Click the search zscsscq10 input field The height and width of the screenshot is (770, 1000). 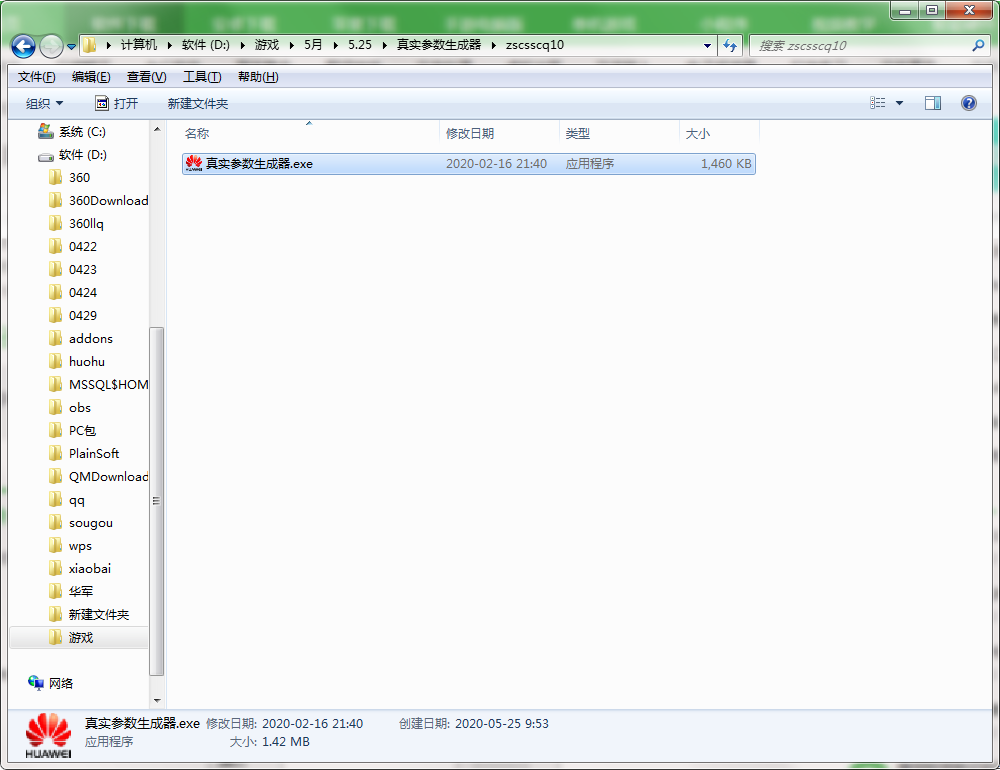[860, 45]
